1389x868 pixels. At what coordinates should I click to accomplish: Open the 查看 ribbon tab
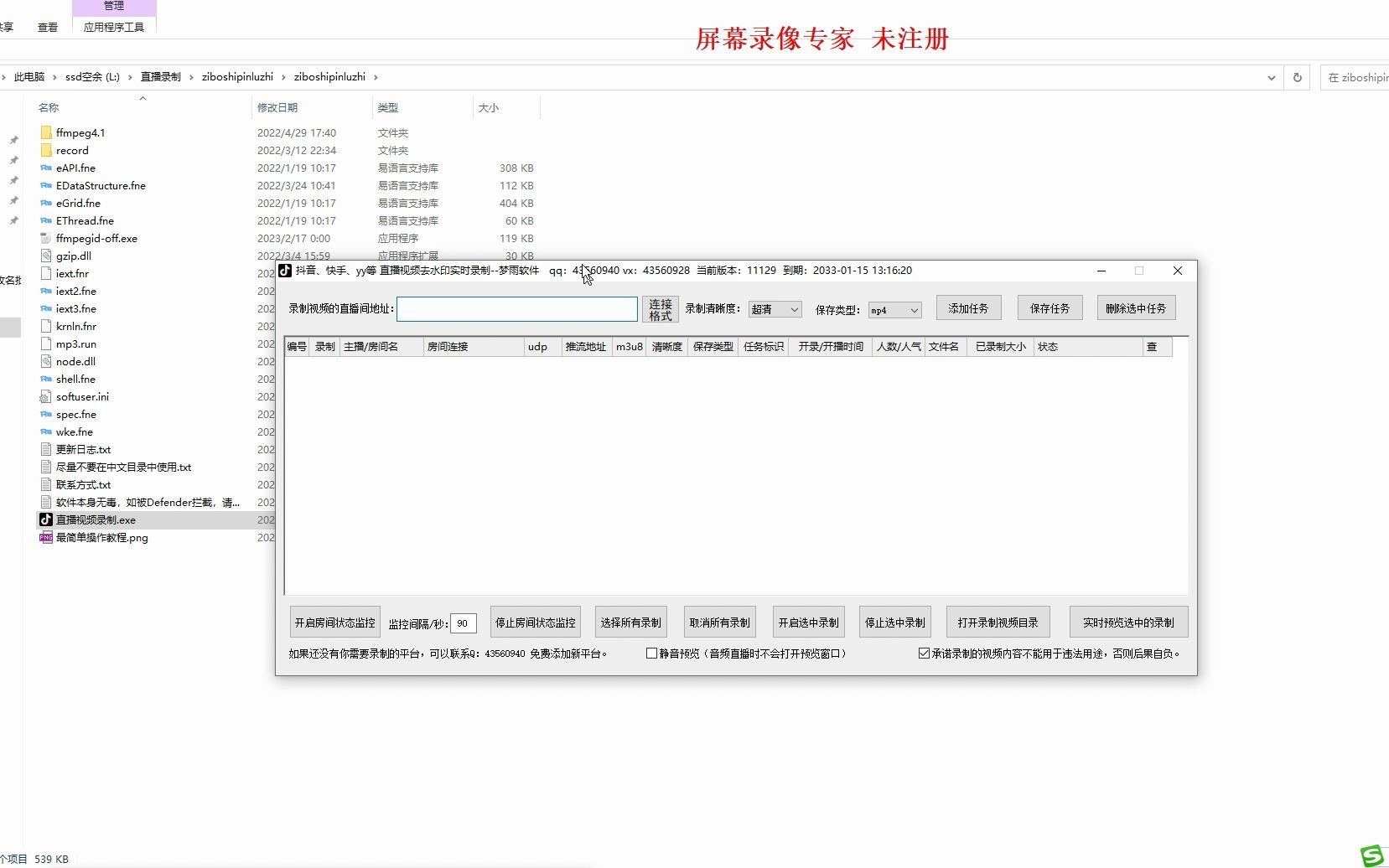pos(48,27)
